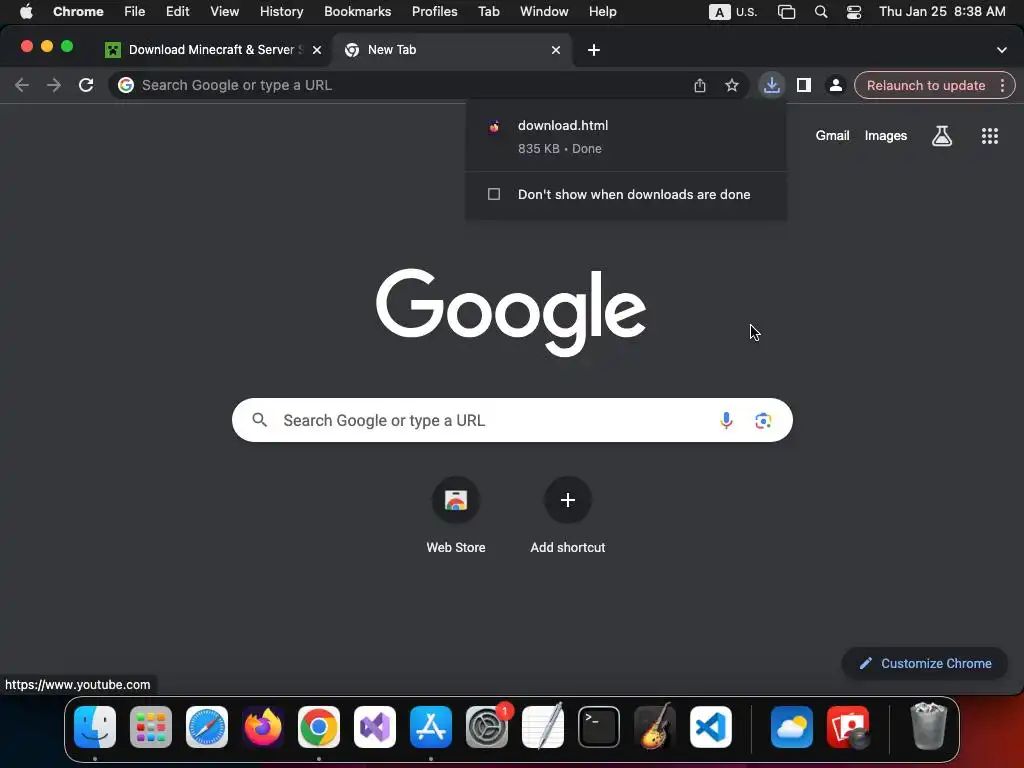Image resolution: width=1024 pixels, height=768 pixels.
Task: Open download.html from downloads list
Action: point(625,136)
